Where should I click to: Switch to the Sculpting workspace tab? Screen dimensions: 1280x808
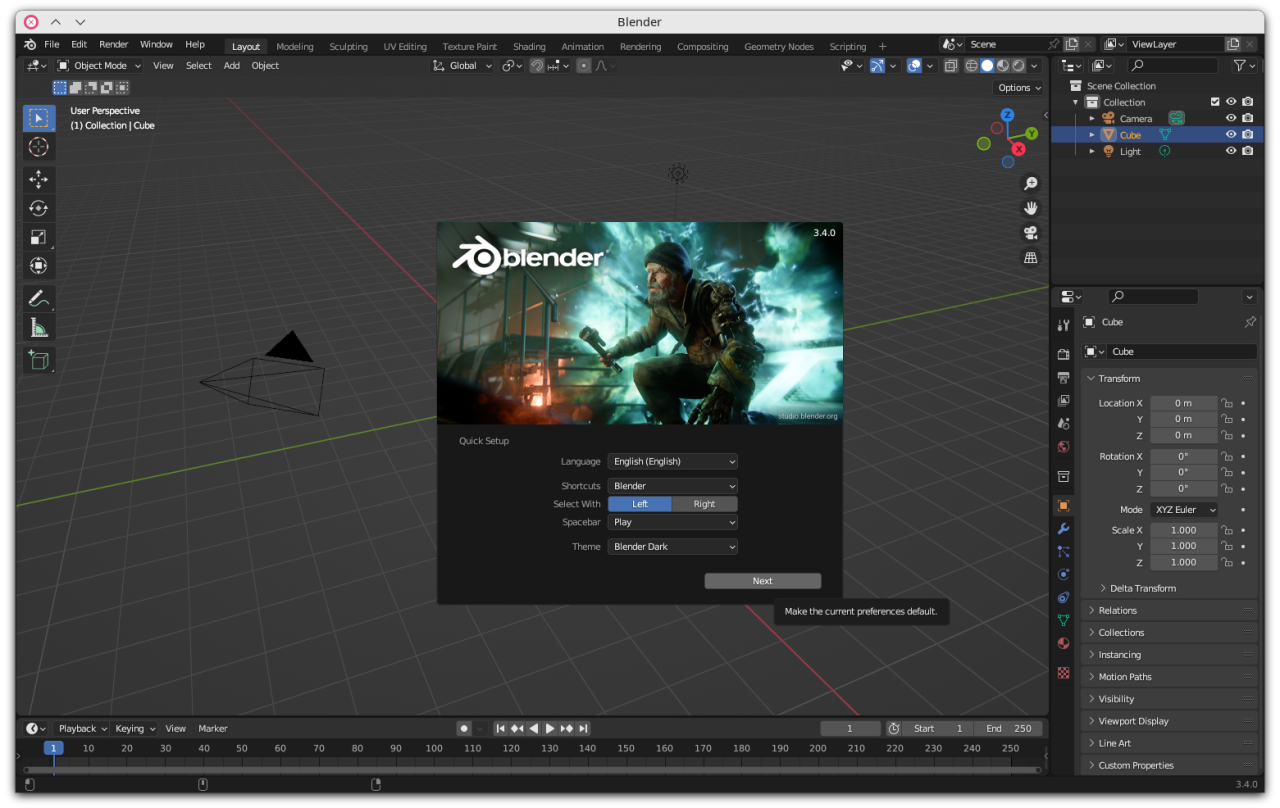pyautogui.click(x=349, y=46)
